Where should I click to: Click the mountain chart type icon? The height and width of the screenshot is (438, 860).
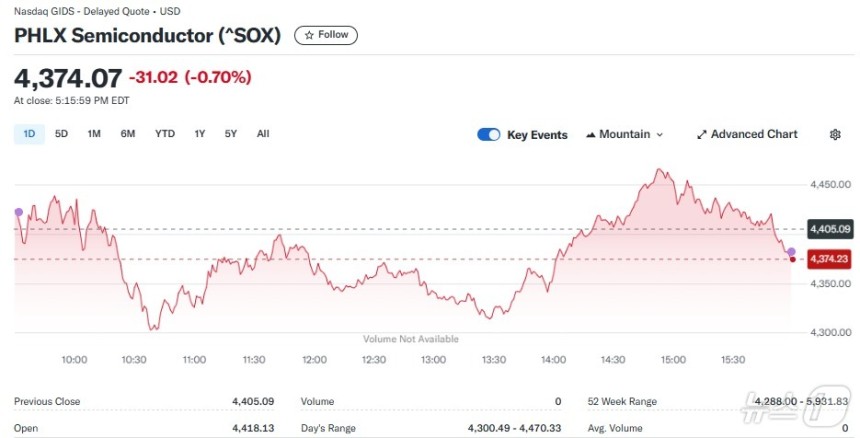point(591,135)
